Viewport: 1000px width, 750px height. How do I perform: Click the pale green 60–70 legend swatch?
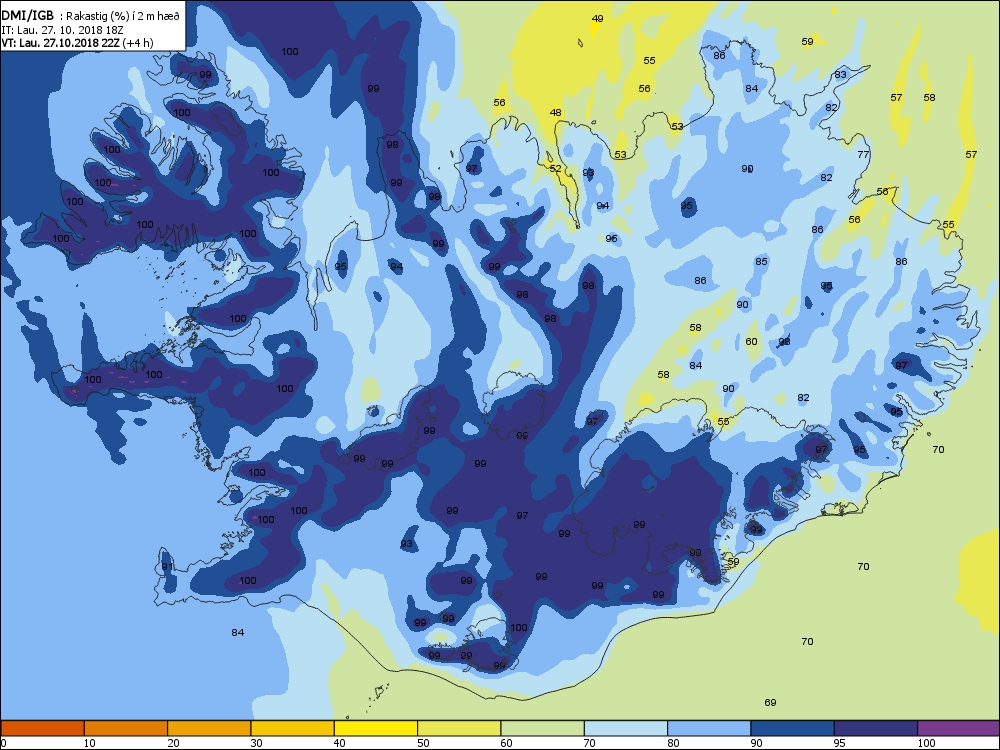click(543, 728)
